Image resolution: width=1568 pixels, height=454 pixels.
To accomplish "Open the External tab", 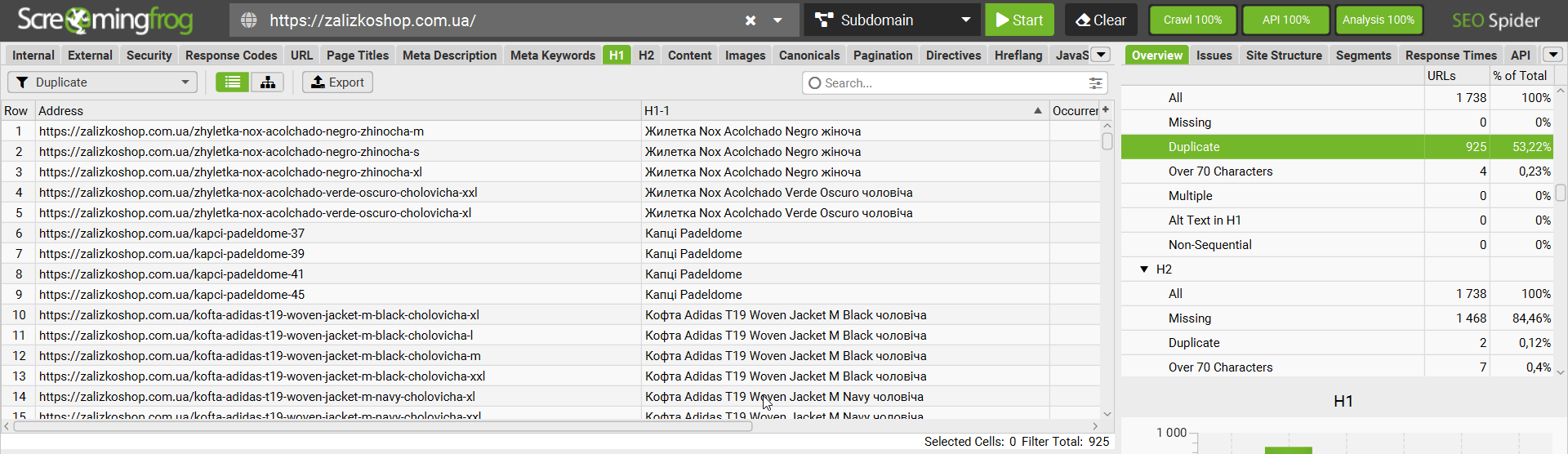I will (x=90, y=55).
